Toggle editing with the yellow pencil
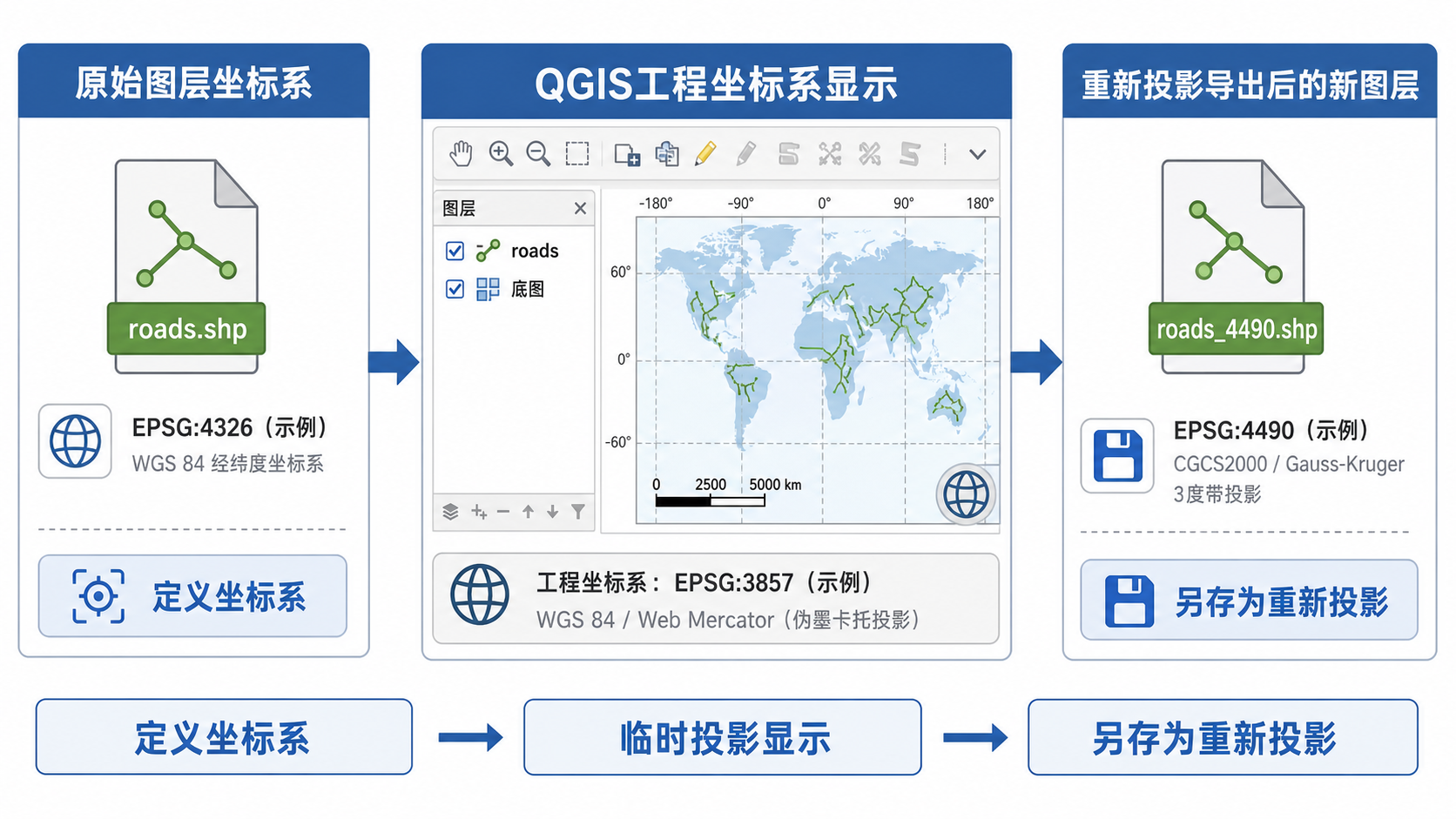This screenshot has height=819, width=1456. 705,154
